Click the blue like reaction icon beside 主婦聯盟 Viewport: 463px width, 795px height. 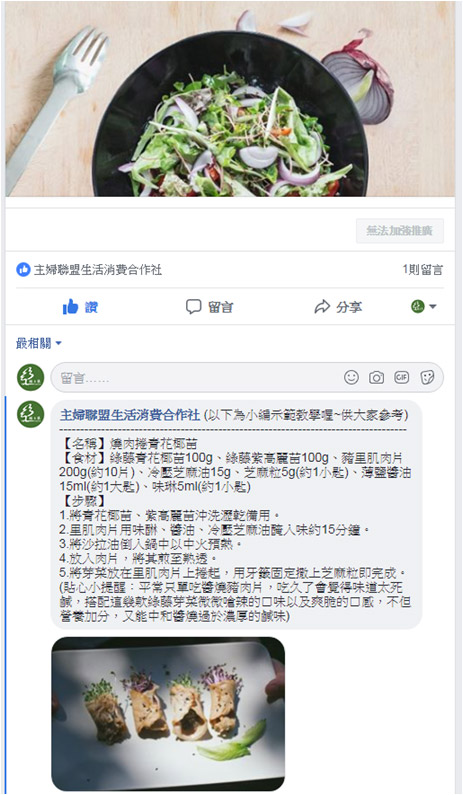(23, 270)
